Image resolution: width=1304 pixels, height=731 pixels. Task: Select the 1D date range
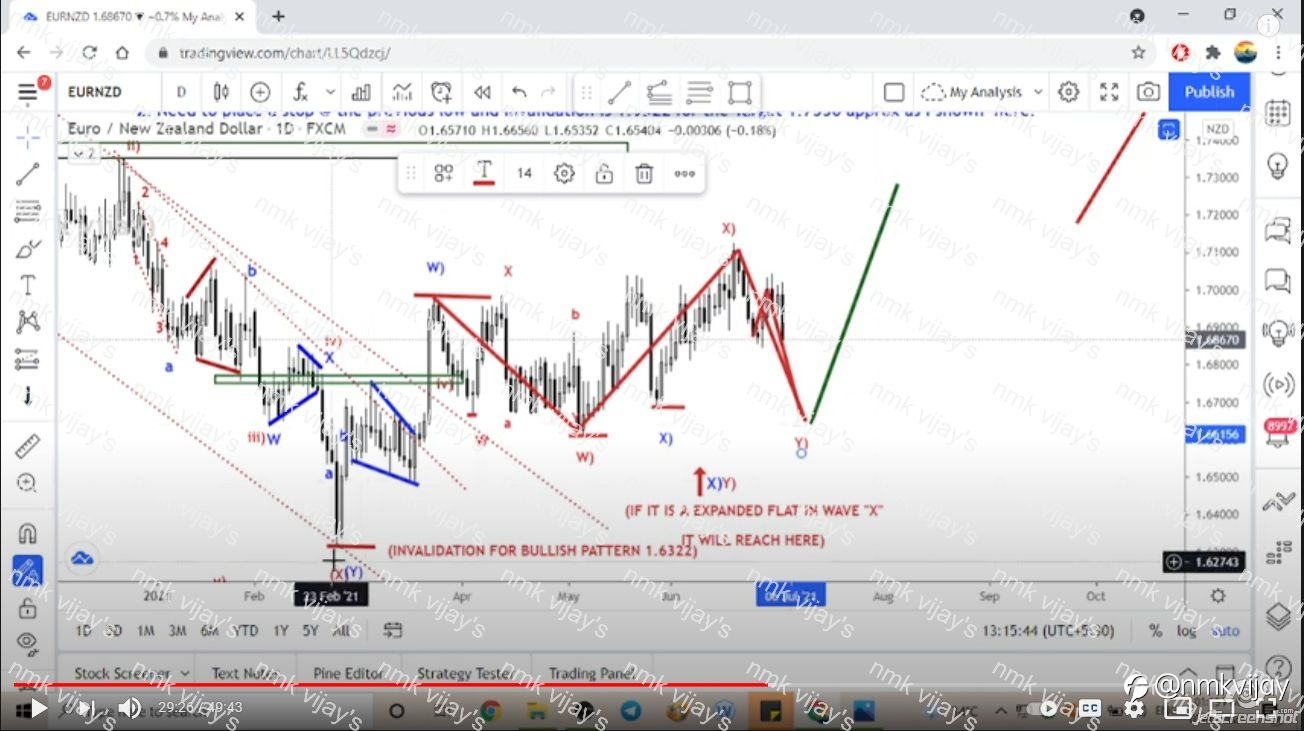(x=84, y=631)
